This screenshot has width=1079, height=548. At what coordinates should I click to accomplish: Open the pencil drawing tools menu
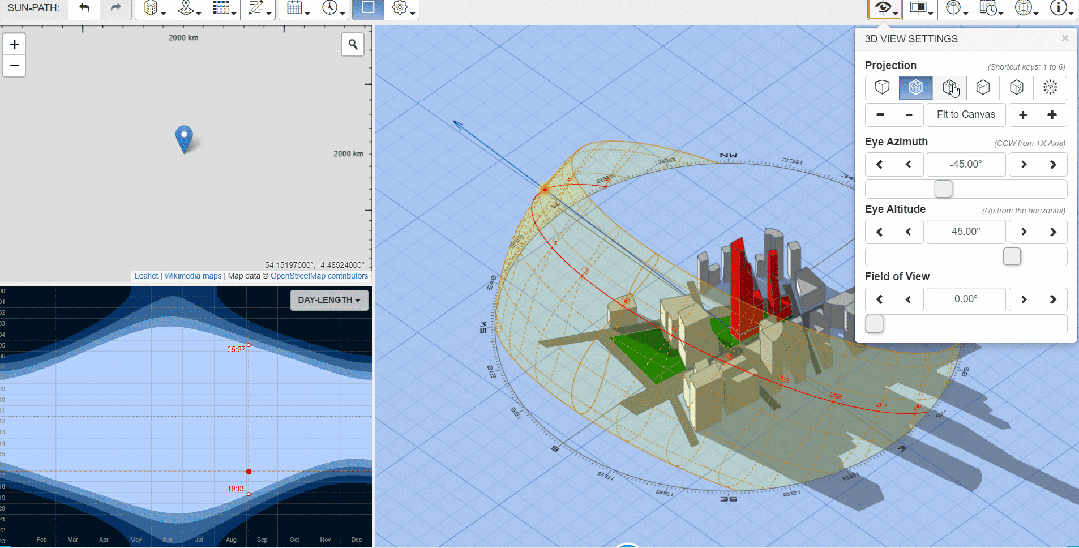[259, 8]
